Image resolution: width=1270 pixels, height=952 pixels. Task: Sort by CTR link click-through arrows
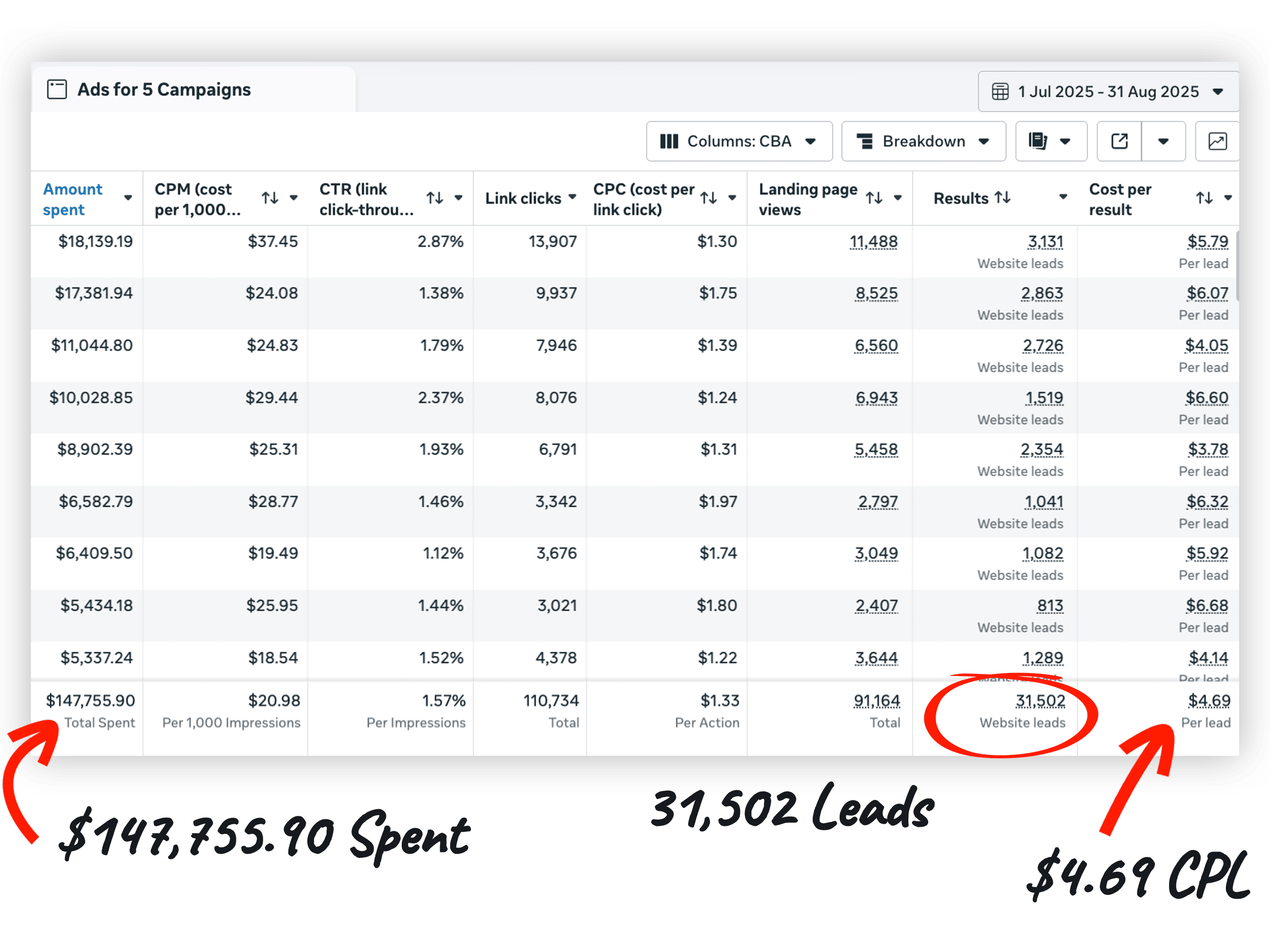(x=435, y=198)
